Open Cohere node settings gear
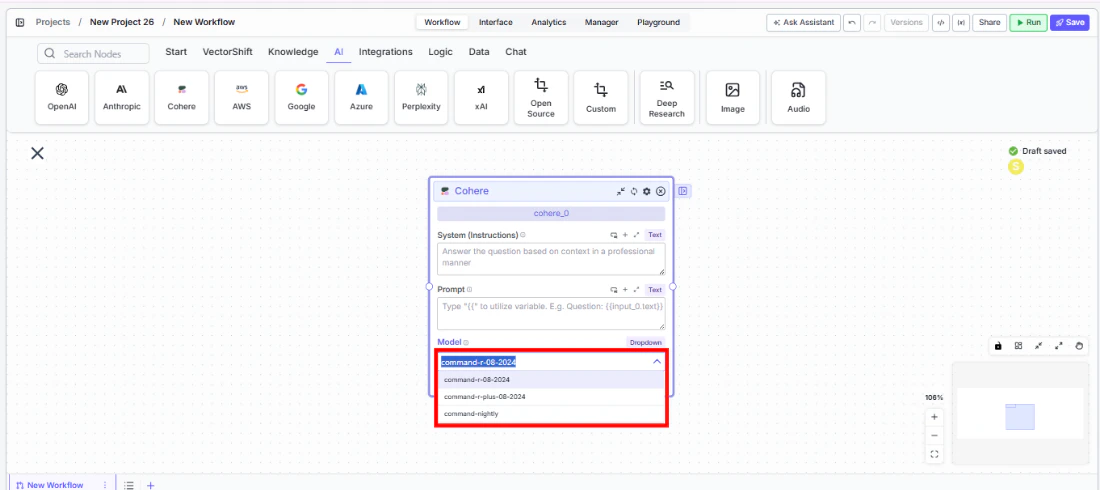 pyautogui.click(x=647, y=191)
